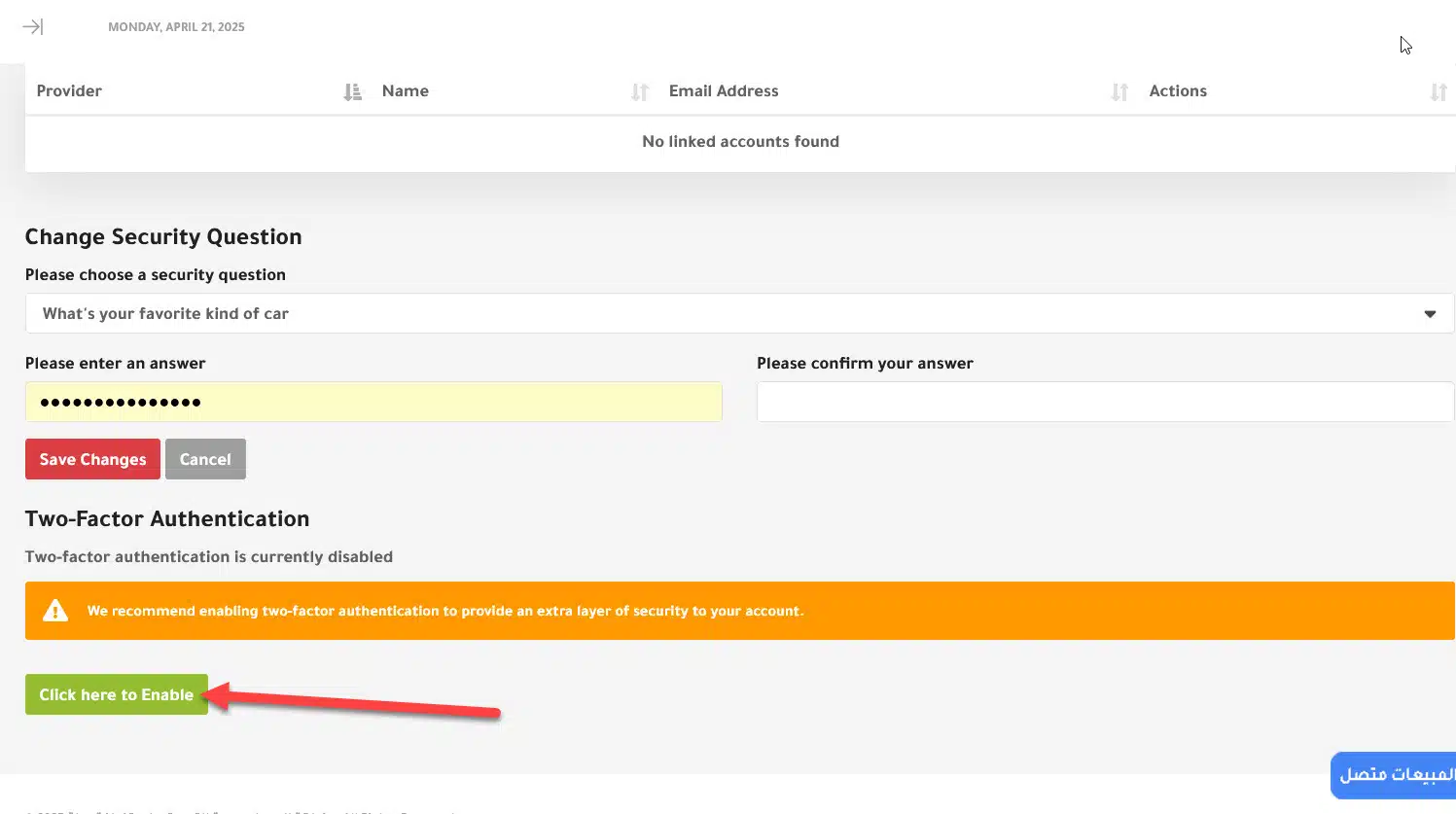
Task: Sort by Provider column sort icon
Action: tap(353, 91)
